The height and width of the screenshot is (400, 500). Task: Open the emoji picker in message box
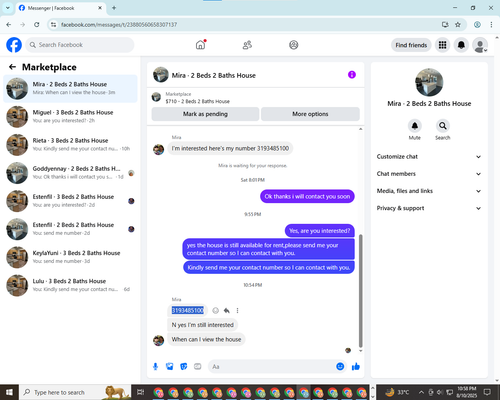click(340, 367)
